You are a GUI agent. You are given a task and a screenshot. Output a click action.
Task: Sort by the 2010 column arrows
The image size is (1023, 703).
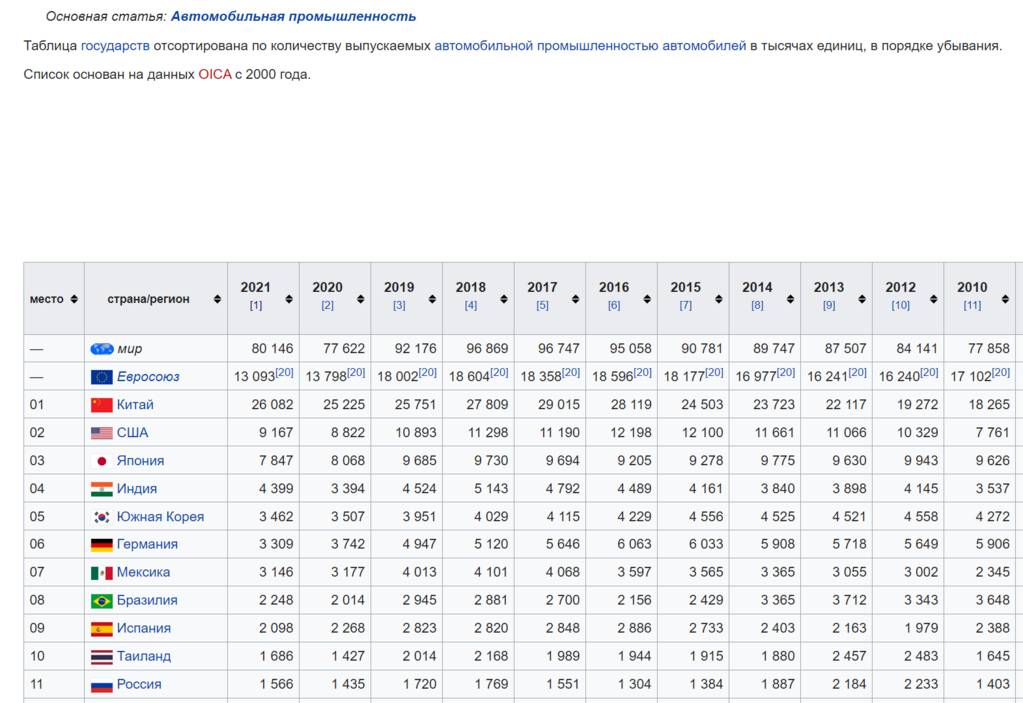(x=1005, y=299)
